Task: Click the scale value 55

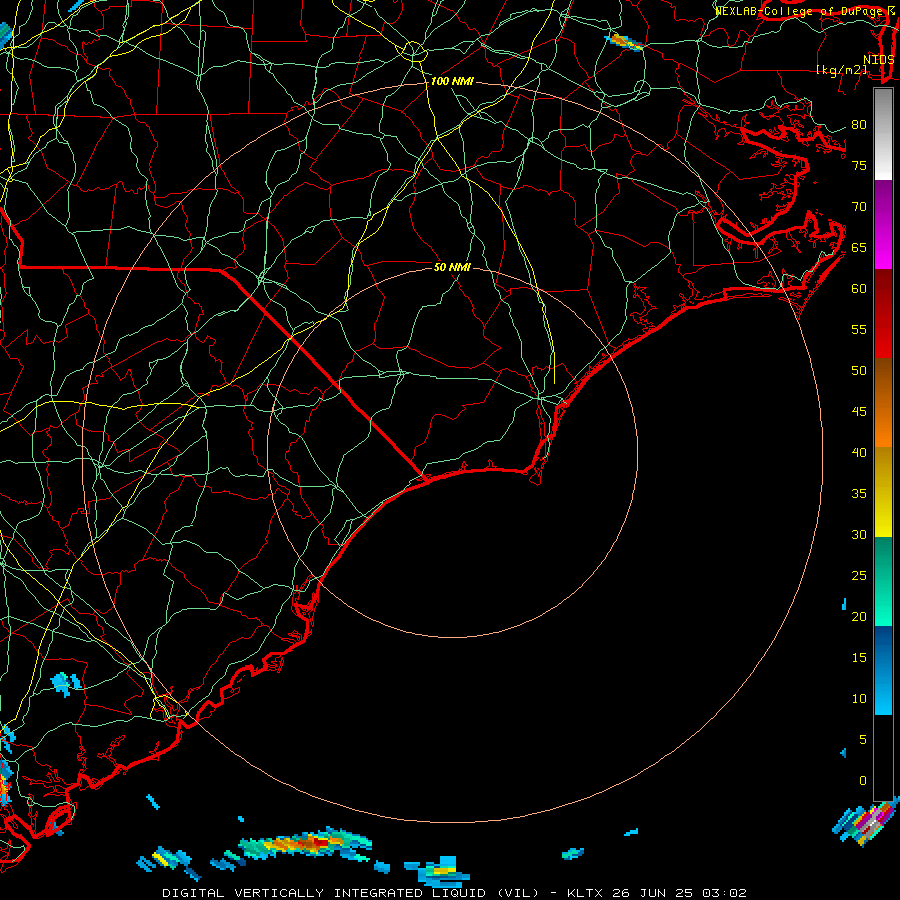Action: pyautogui.click(x=859, y=329)
